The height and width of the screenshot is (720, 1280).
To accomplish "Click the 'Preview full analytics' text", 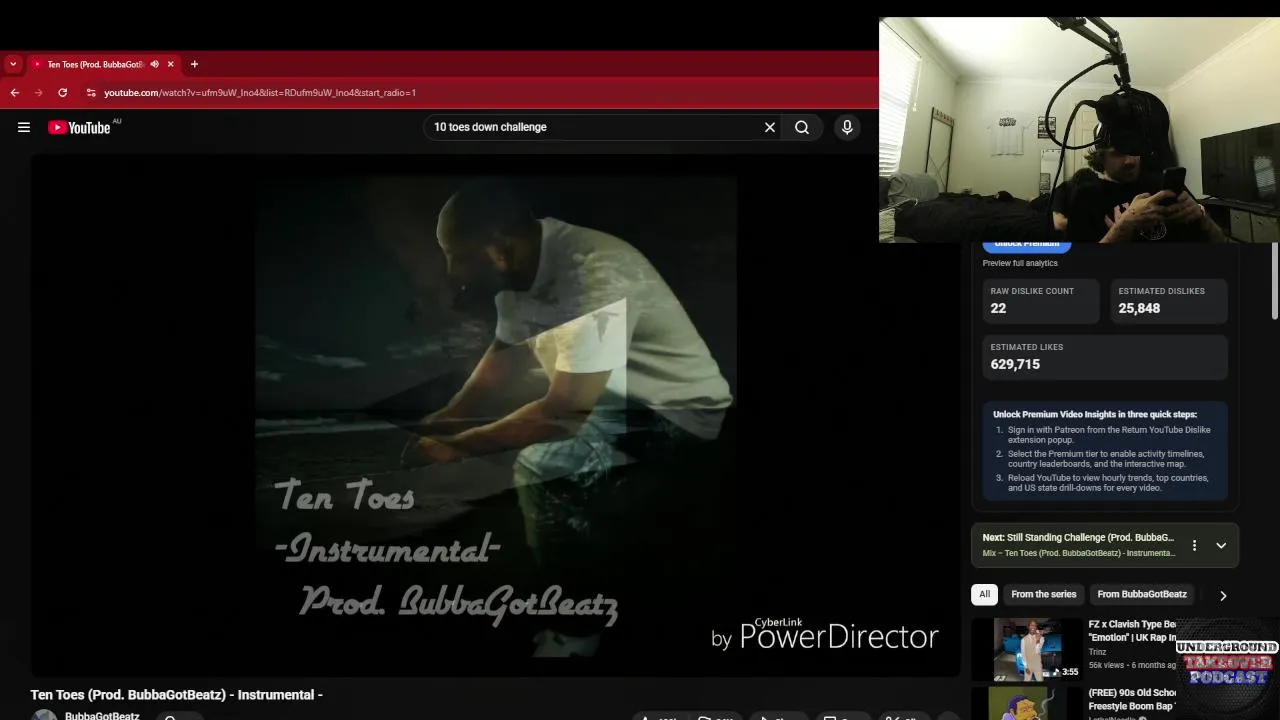I will [x=1020, y=263].
